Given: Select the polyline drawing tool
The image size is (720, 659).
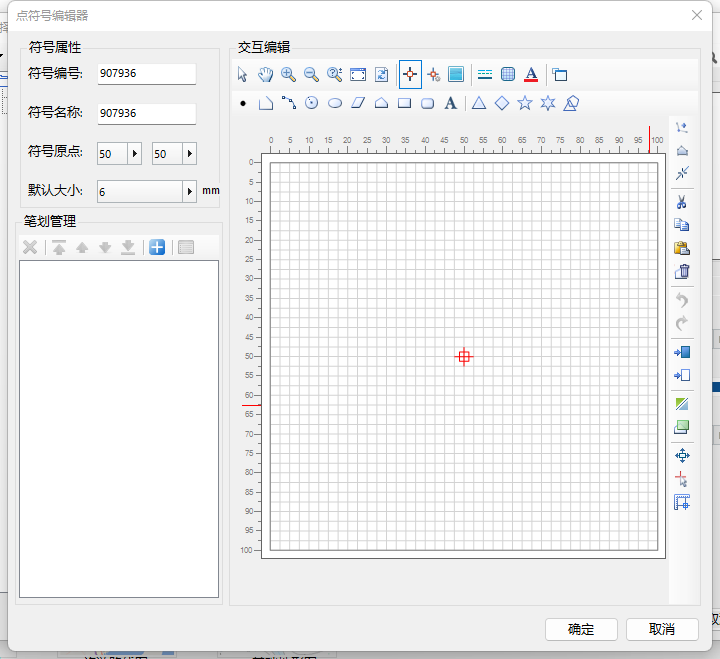Looking at the screenshot, I should 266,103.
